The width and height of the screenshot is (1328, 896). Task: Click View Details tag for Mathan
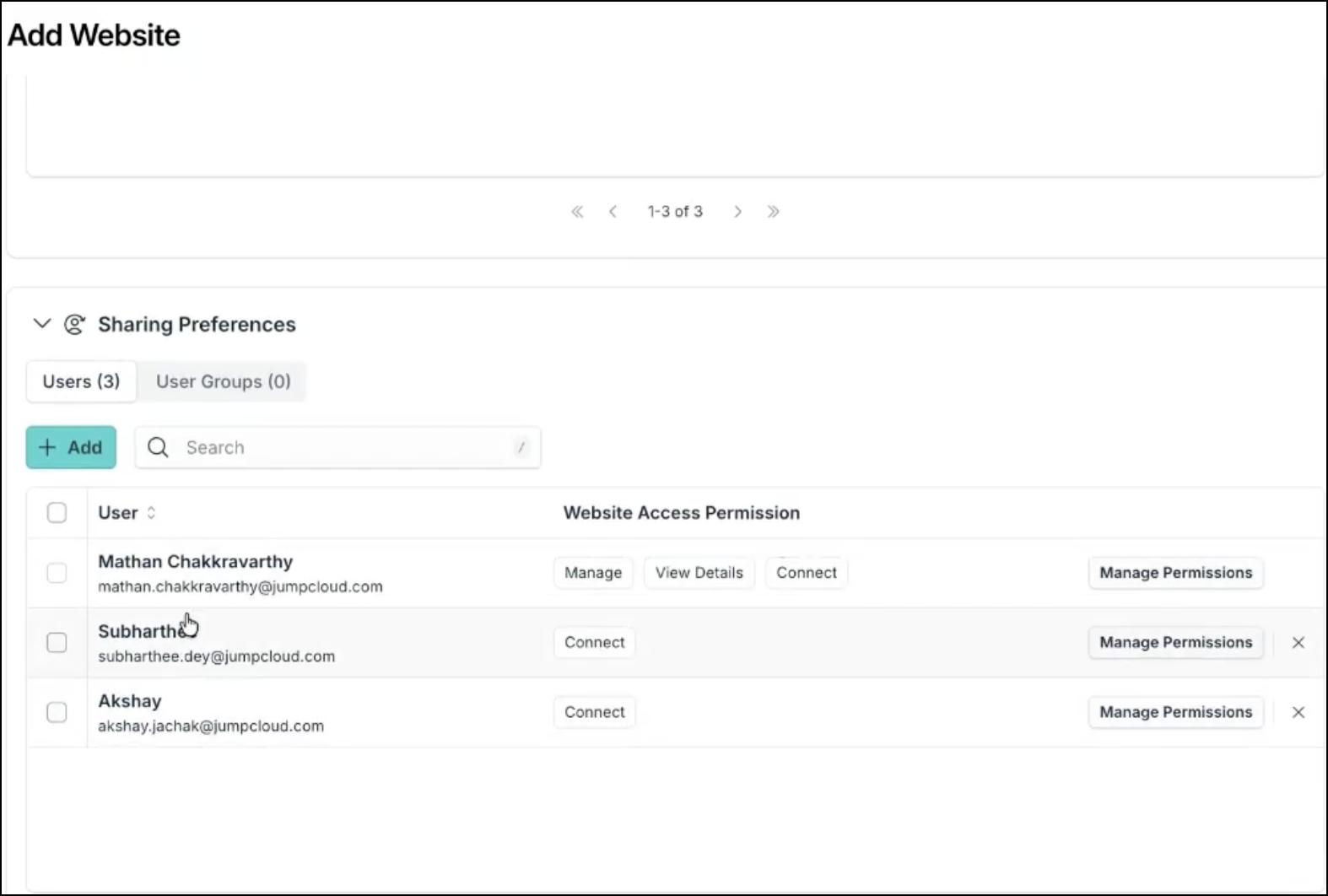(x=699, y=573)
